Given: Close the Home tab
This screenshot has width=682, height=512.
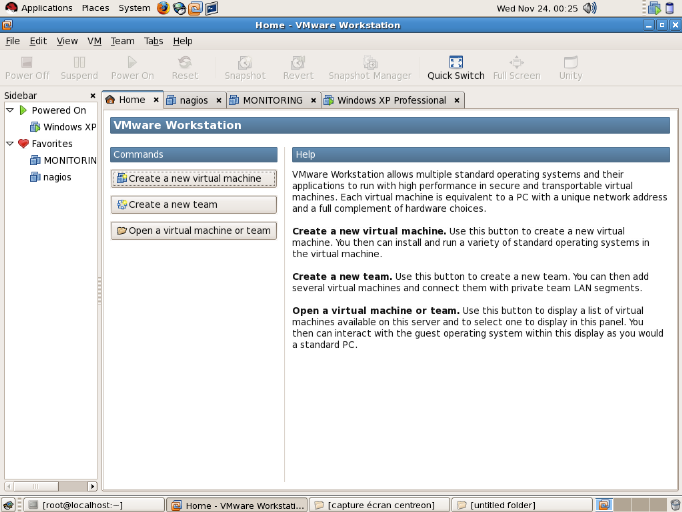Looking at the screenshot, I should pyautogui.click(x=156, y=100).
